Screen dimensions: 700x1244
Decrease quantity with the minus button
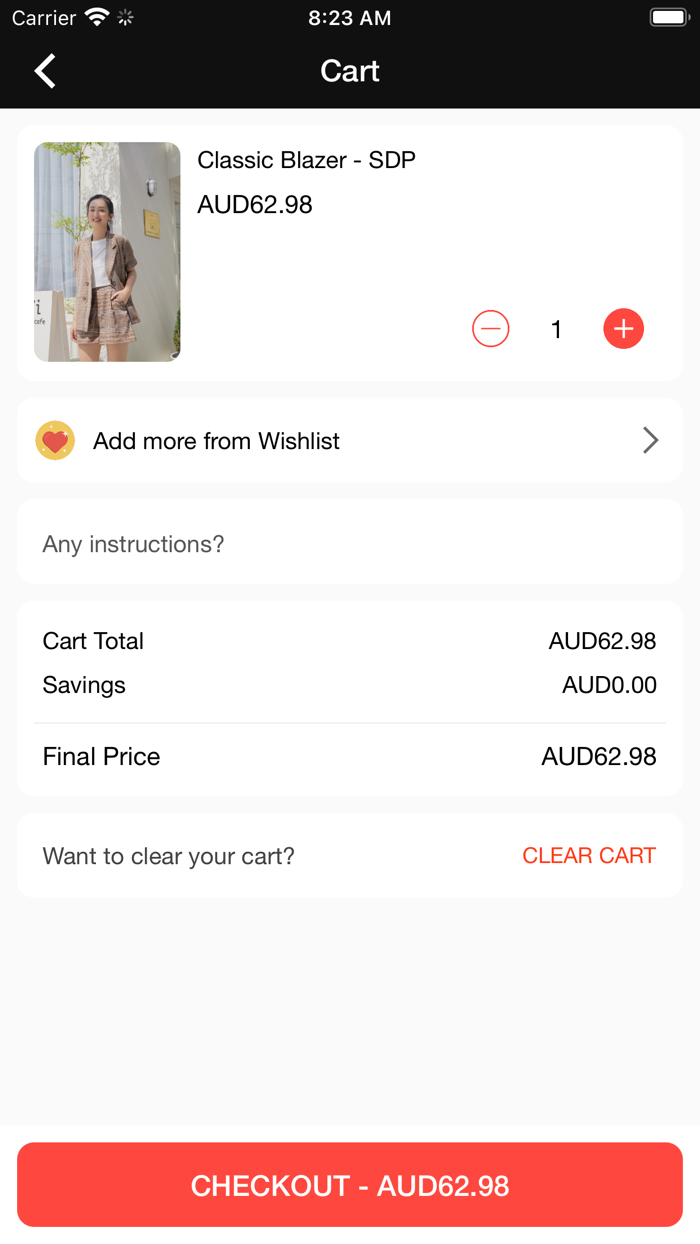490,329
